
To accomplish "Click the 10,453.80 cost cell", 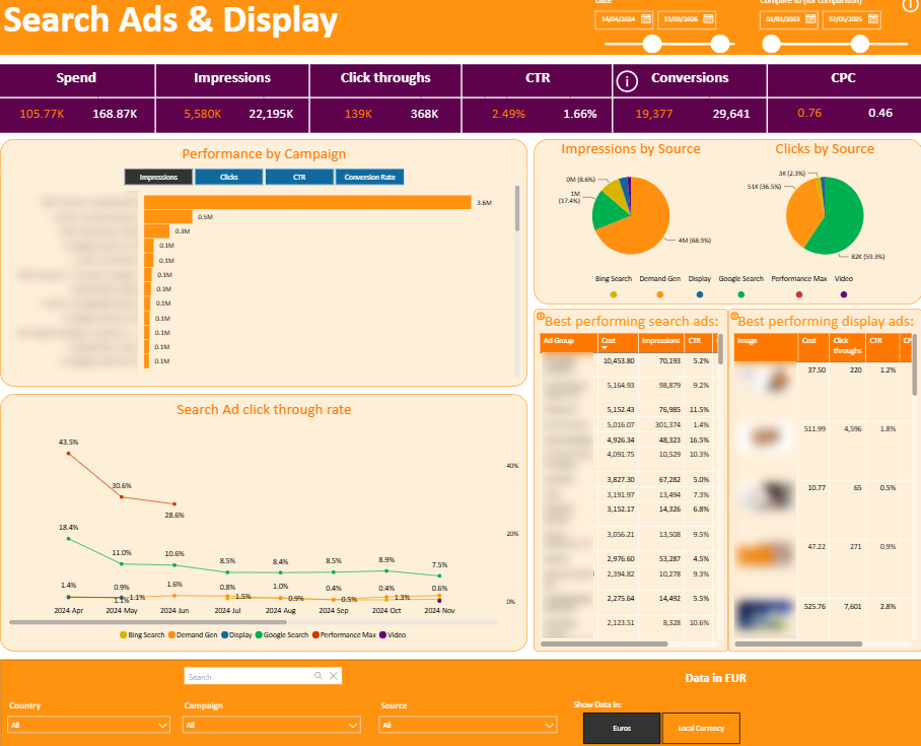I will pos(619,361).
